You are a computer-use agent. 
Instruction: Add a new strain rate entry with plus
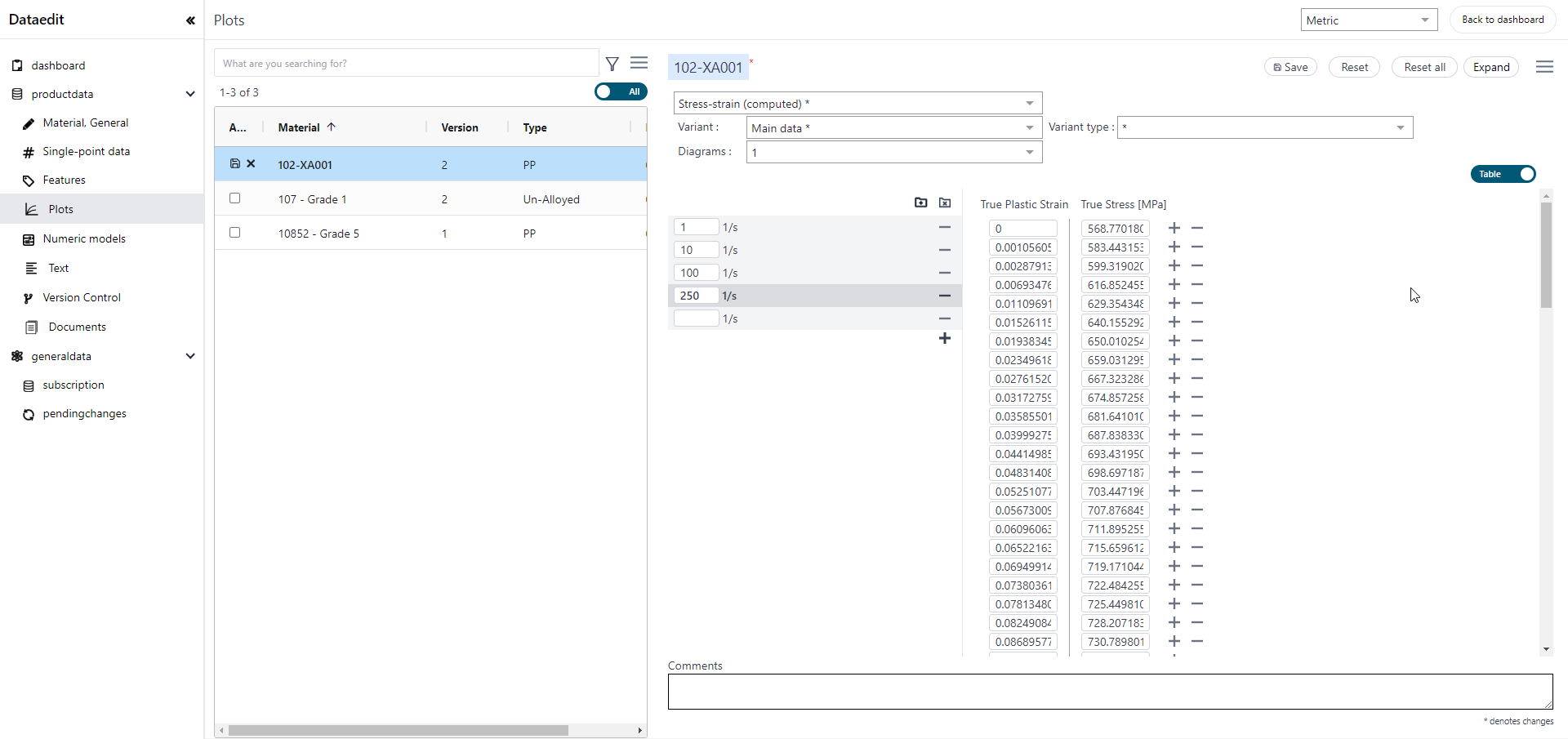click(944, 338)
